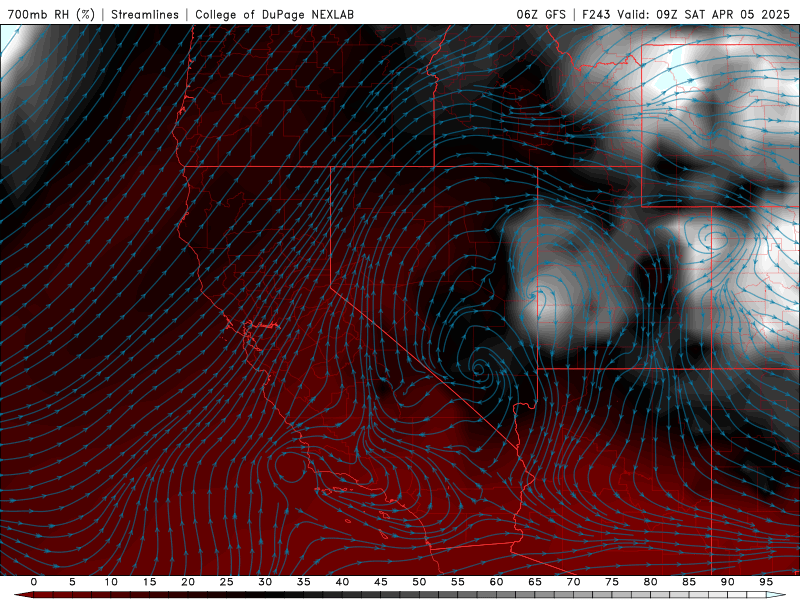
Task: Click the colorbar label "30"
Action: (265, 582)
